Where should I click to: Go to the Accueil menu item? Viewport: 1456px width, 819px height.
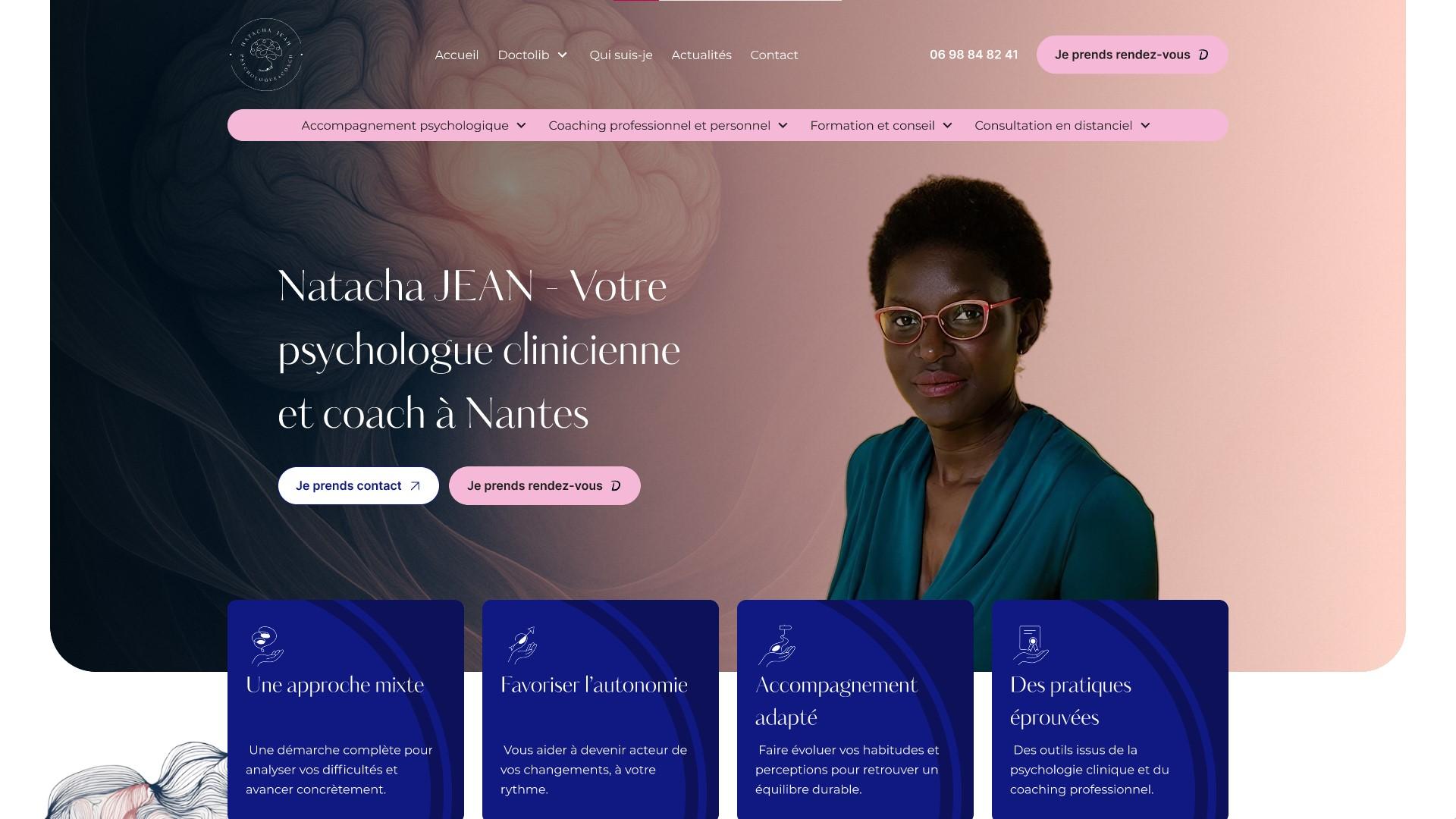coord(457,55)
